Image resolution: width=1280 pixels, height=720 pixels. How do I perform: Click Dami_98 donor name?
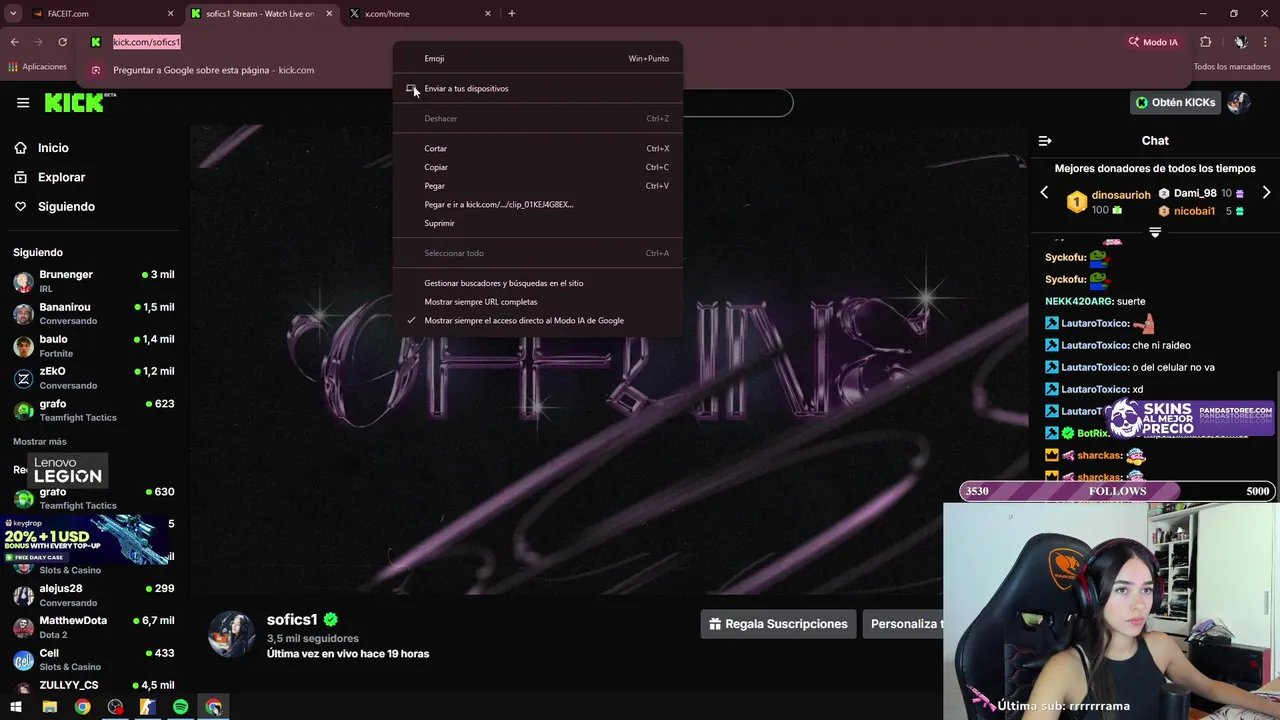(1195, 193)
